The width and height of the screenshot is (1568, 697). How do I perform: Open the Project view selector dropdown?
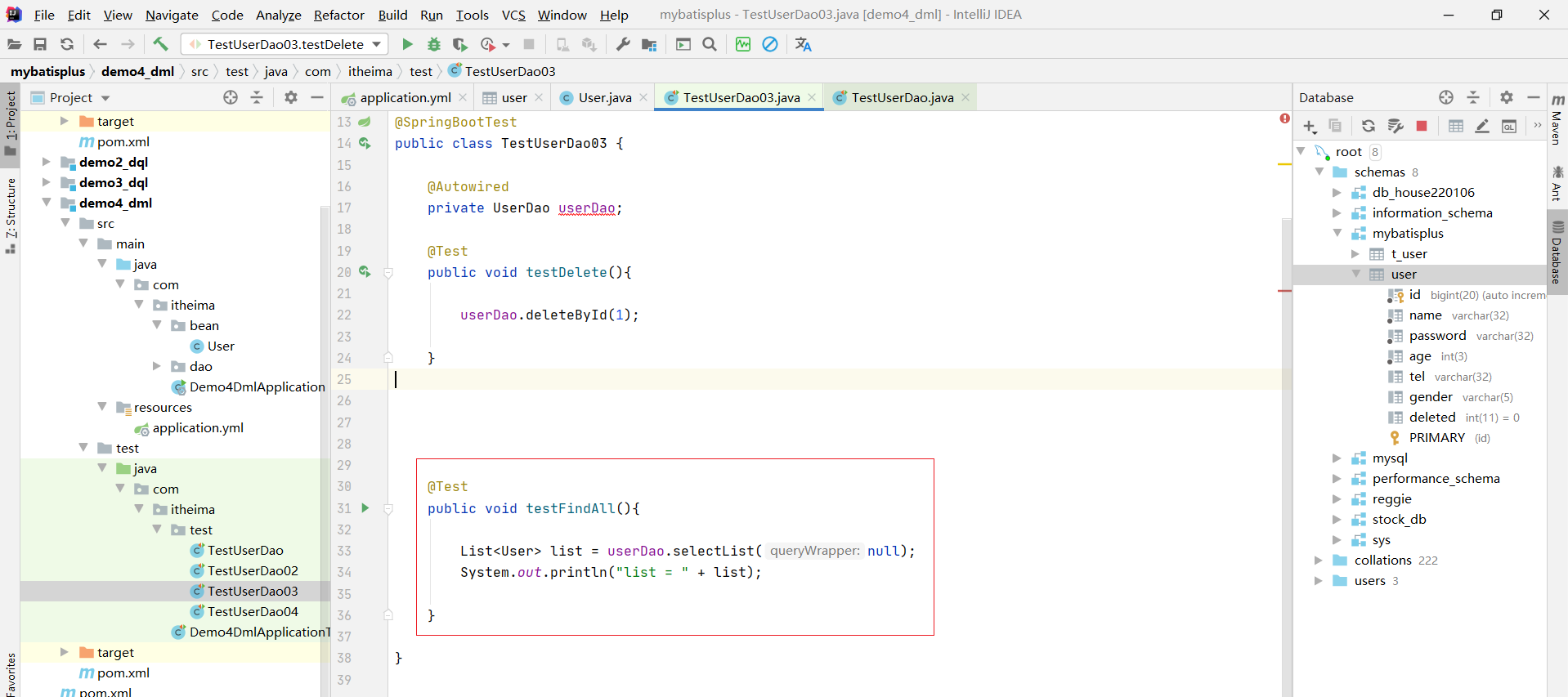(x=105, y=98)
